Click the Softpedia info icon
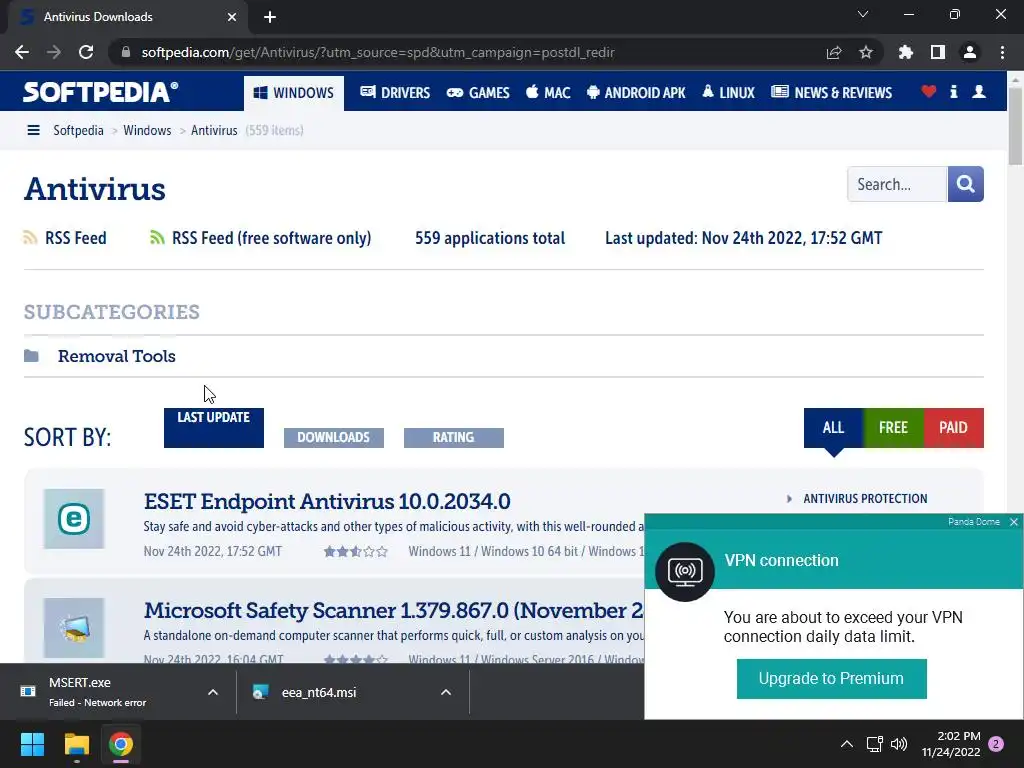Viewport: 1024px width, 768px height. click(954, 91)
